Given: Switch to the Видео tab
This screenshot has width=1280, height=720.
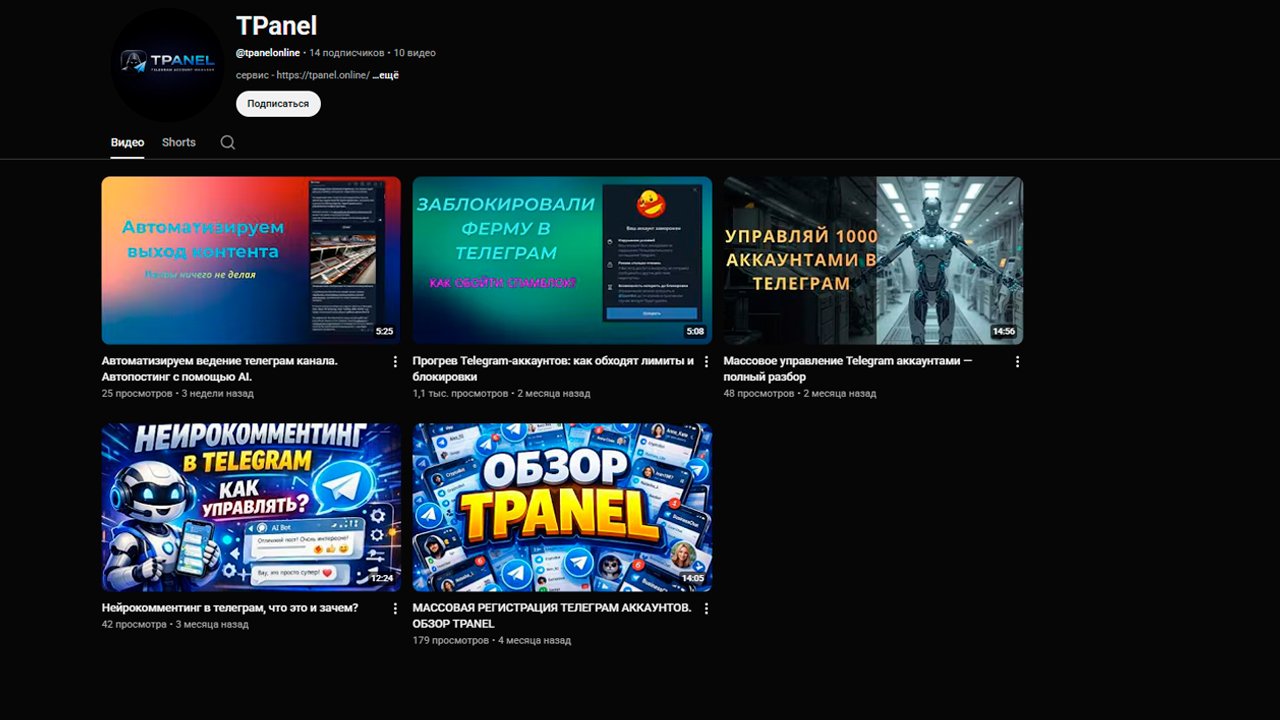Looking at the screenshot, I should pos(127,142).
